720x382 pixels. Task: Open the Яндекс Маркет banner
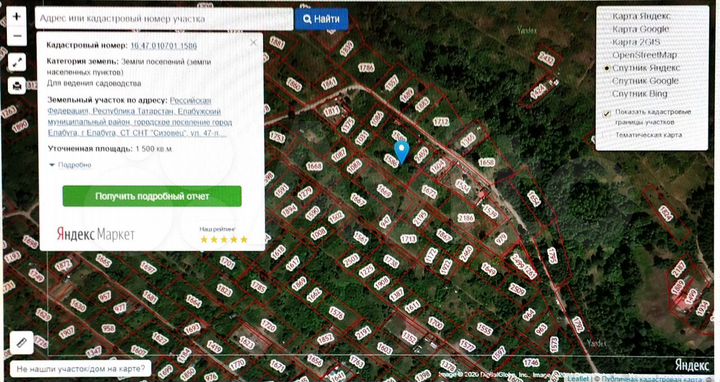pyautogui.click(x=96, y=234)
